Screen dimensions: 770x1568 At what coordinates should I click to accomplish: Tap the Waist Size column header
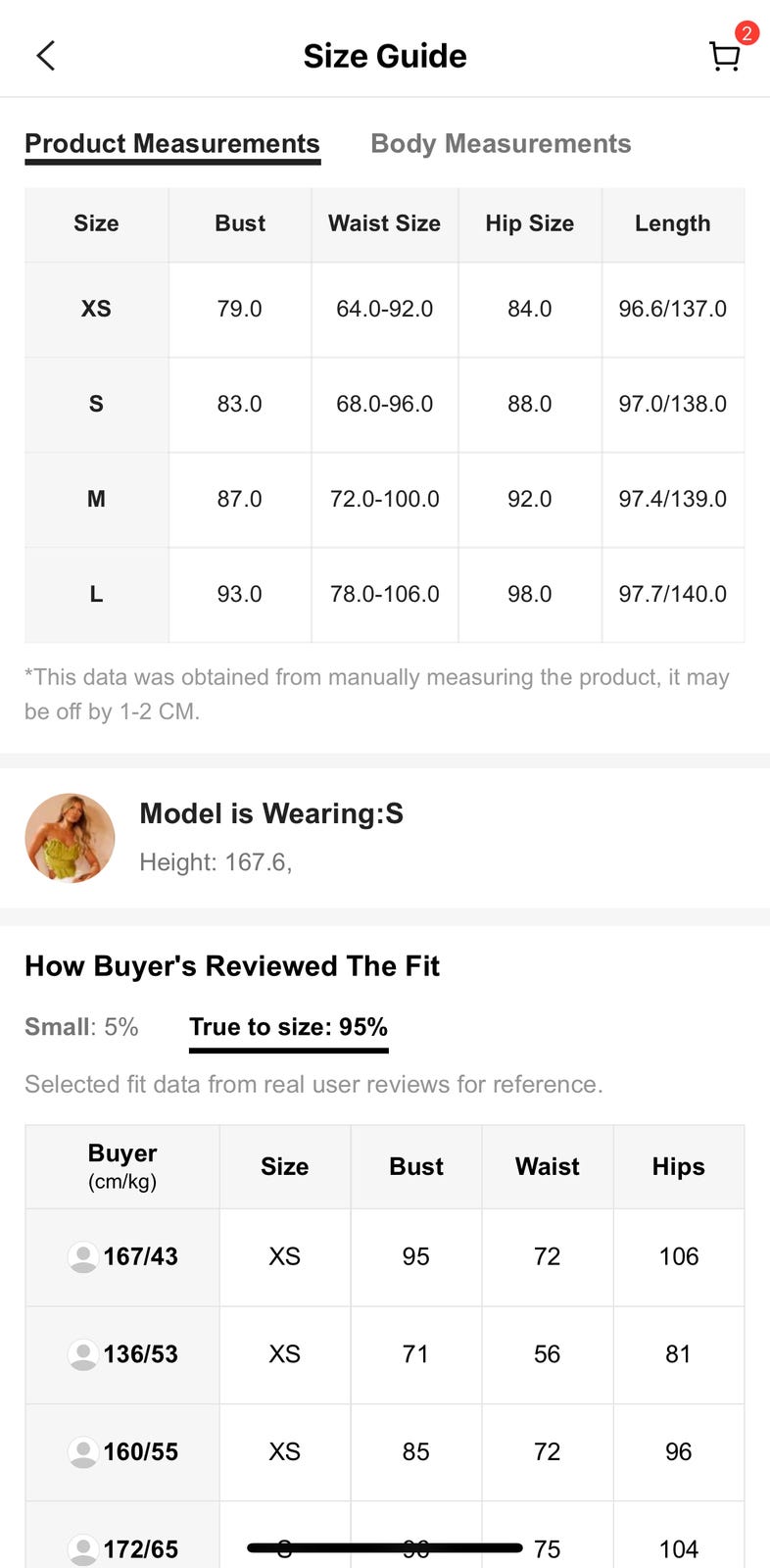coord(384,223)
